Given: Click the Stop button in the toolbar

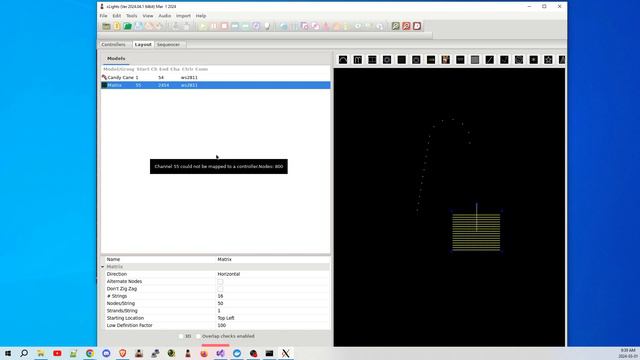Looking at the screenshot, I should pyautogui.click(x=224, y=26).
